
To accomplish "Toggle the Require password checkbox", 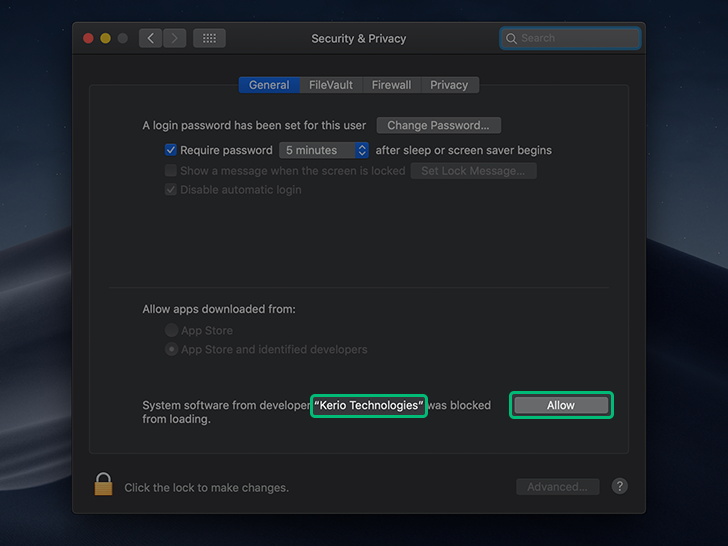I will [x=170, y=150].
